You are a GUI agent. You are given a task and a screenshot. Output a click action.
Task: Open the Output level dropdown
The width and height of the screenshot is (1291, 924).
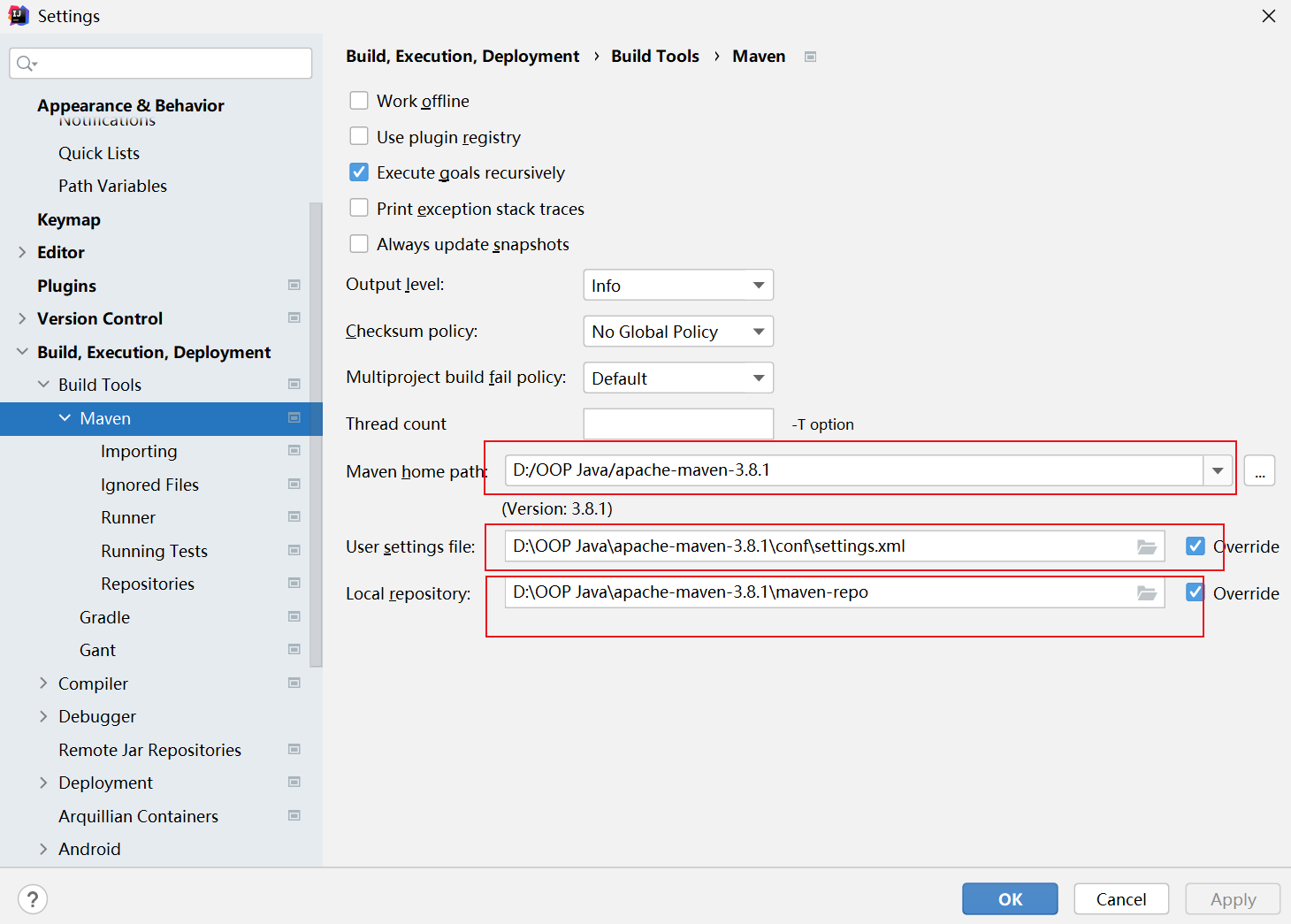(x=678, y=286)
